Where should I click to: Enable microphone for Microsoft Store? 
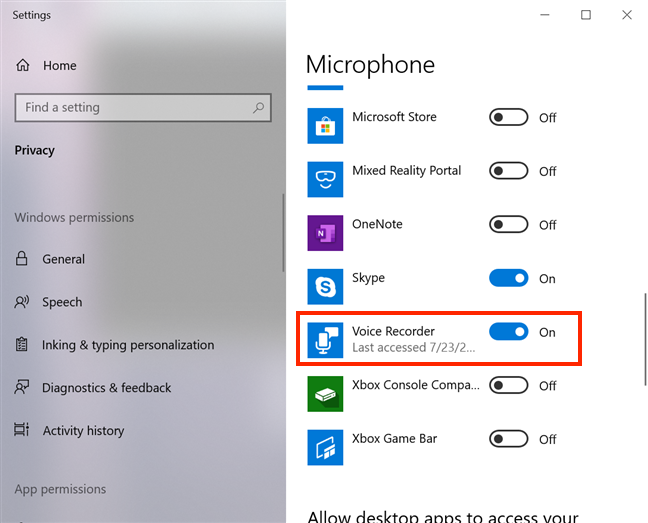pyautogui.click(x=508, y=117)
